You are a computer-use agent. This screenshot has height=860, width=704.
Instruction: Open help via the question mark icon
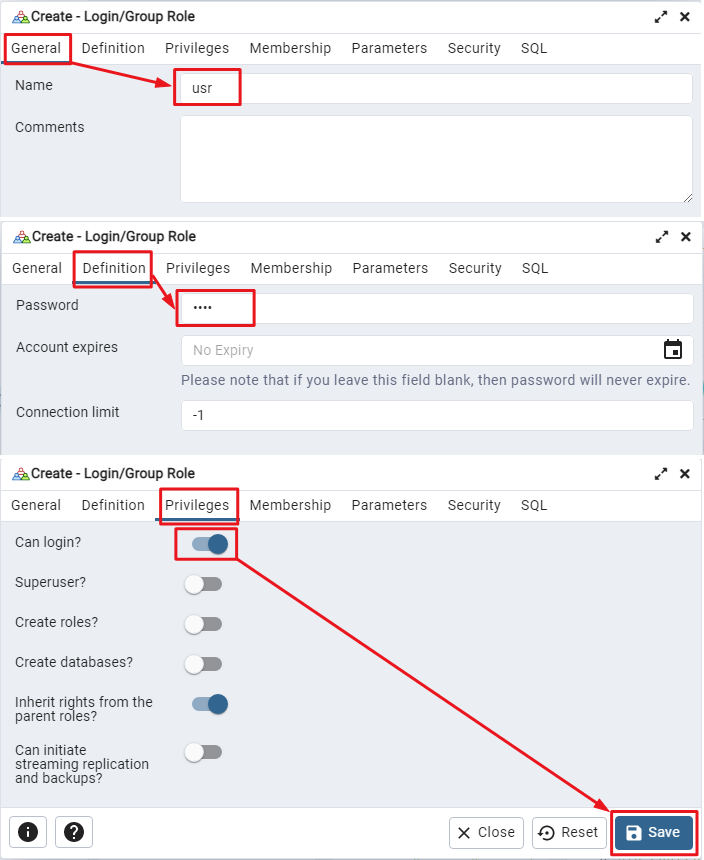74,832
